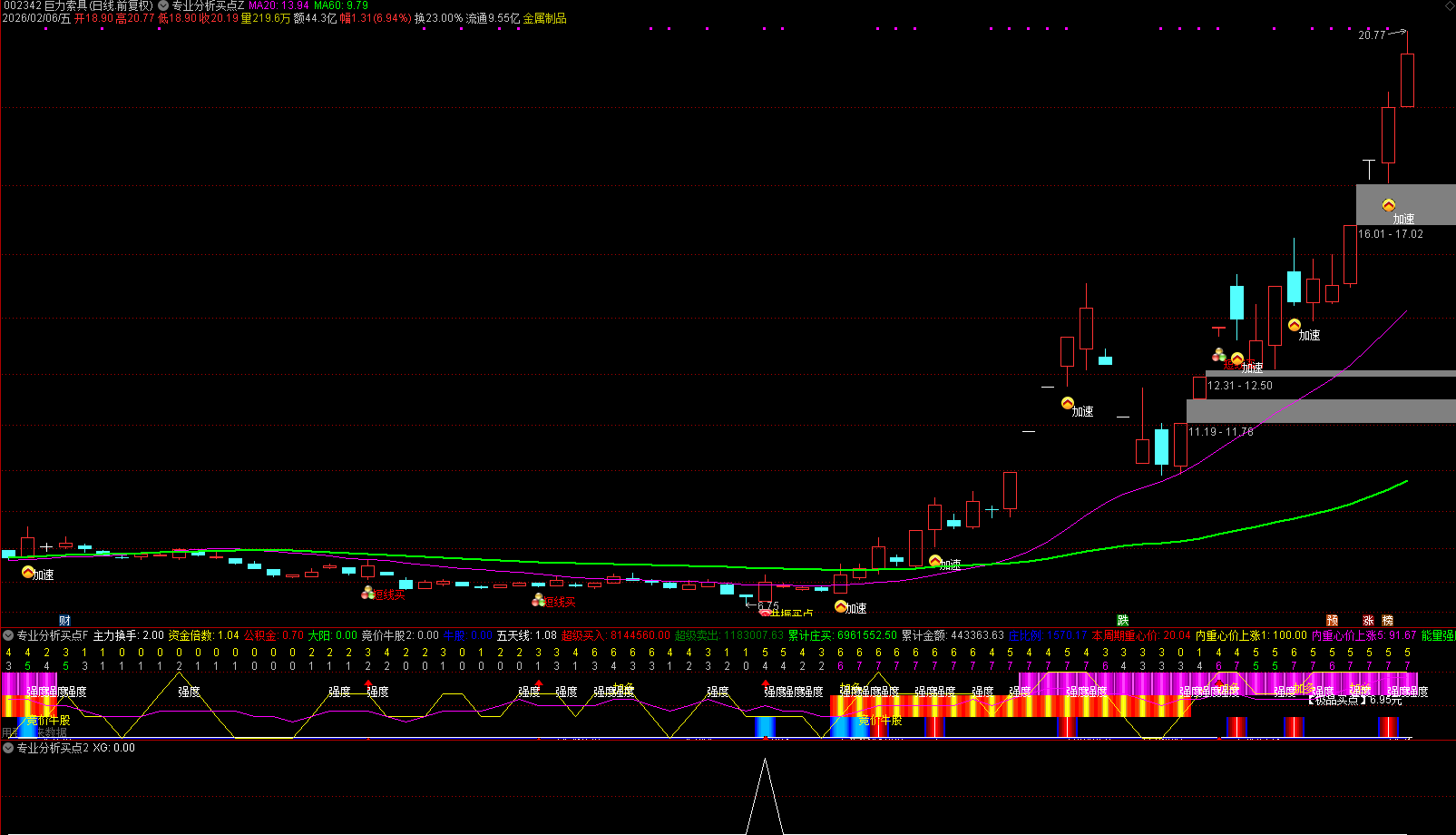The image size is (1456, 835).
Task: Click the 内重心价上涨5: 91.67 value
Action: (x=1364, y=635)
